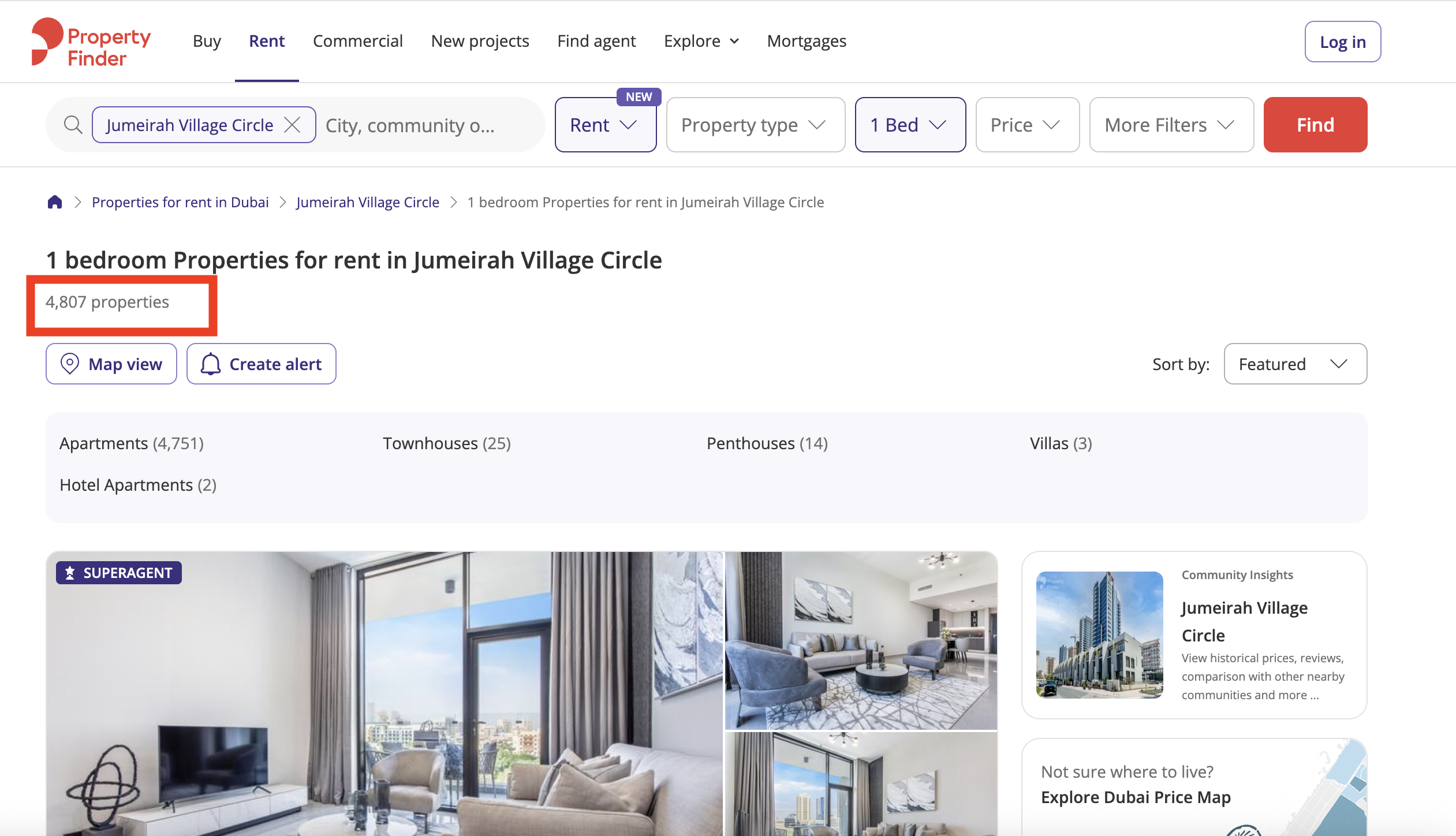Open the Mortgages menu item

click(806, 41)
